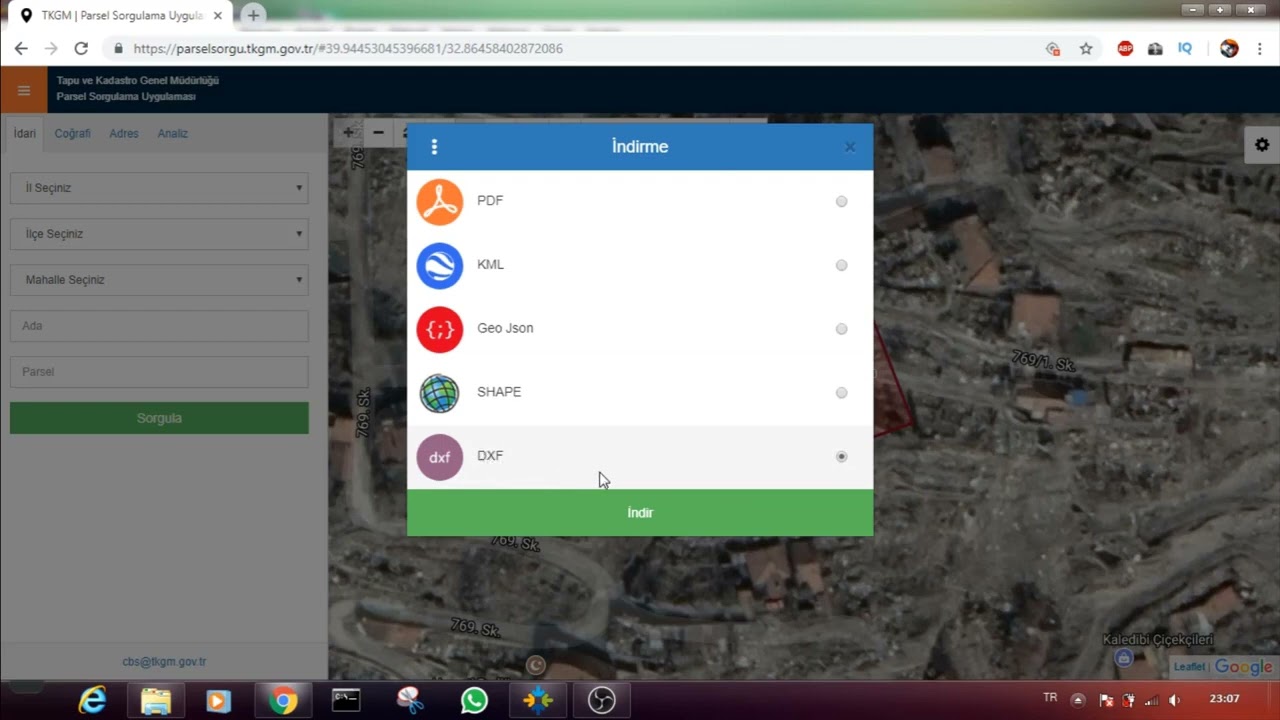The height and width of the screenshot is (720, 1280).
Task: Show hidden system tray icons
Action: [1078, 700]
